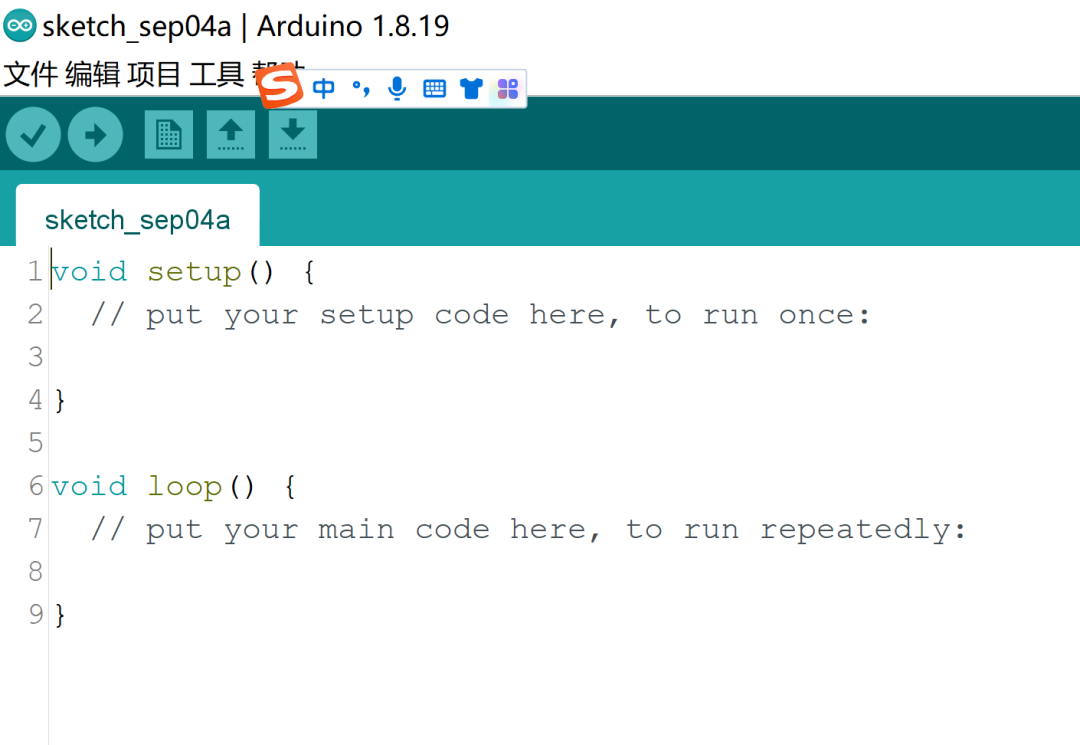1080x745 pixels.
Task: Click the 'void setup() {' code line
Action: point(183,272)
